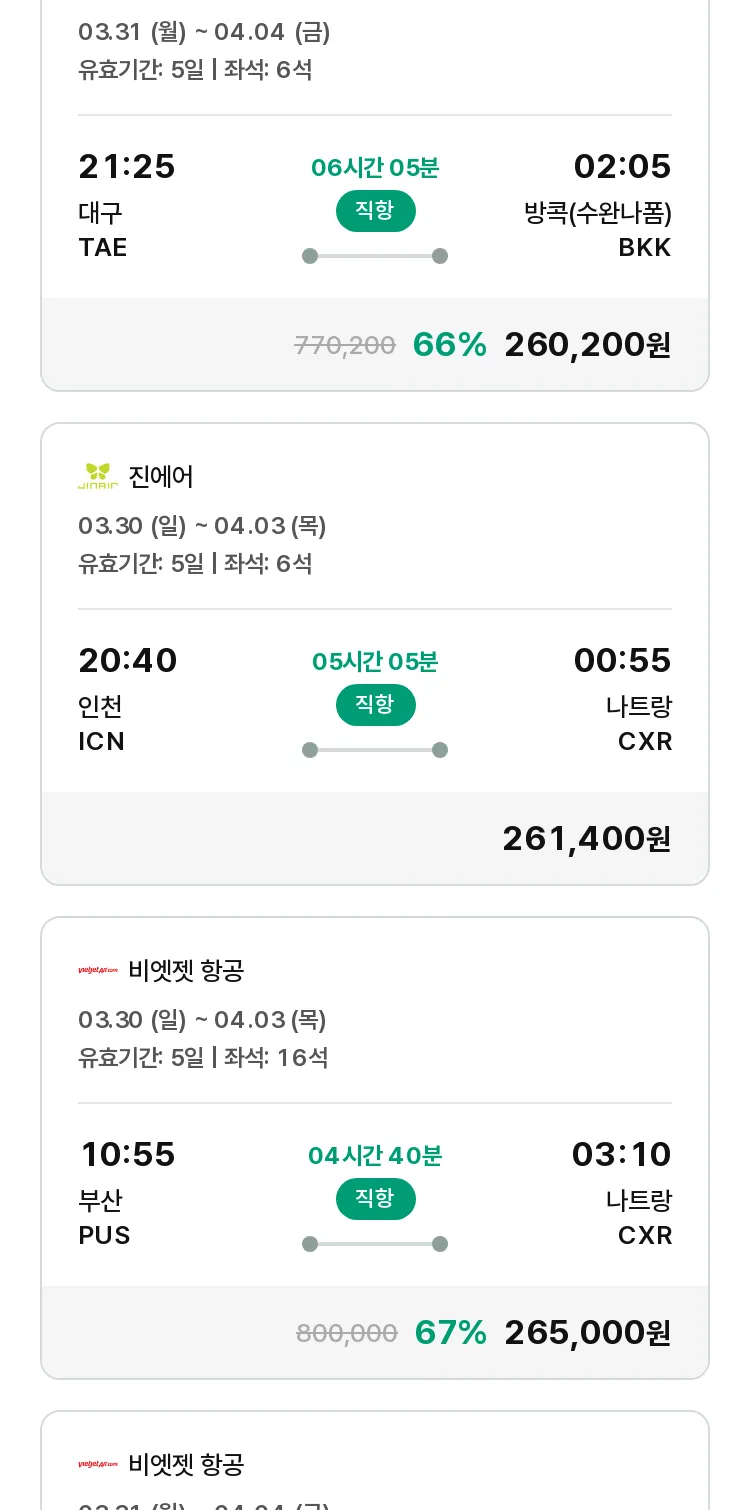Select the 261,400원 Jin Air fare

click(x=586, y=839)
